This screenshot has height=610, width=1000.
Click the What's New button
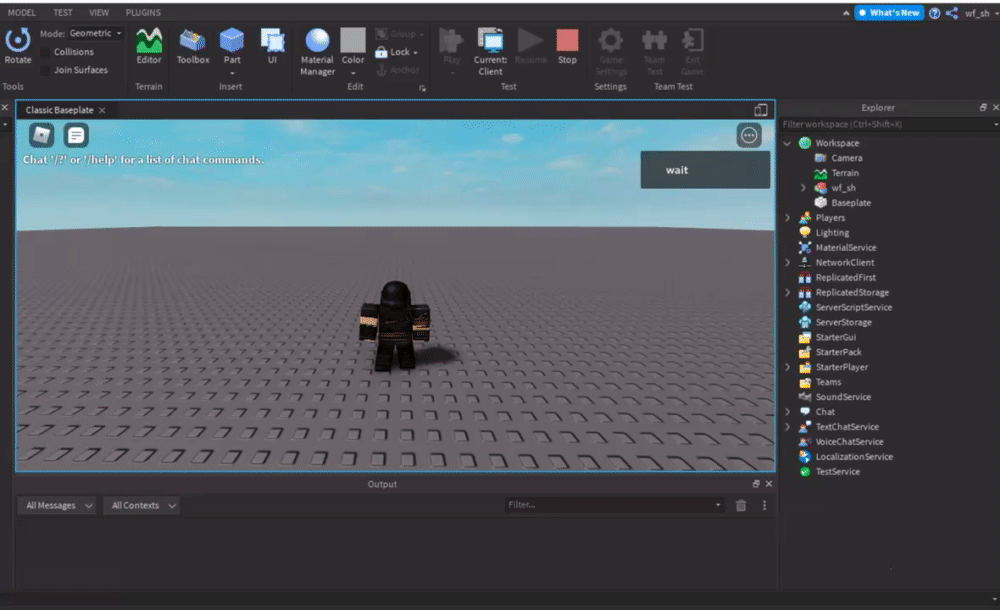889,13
